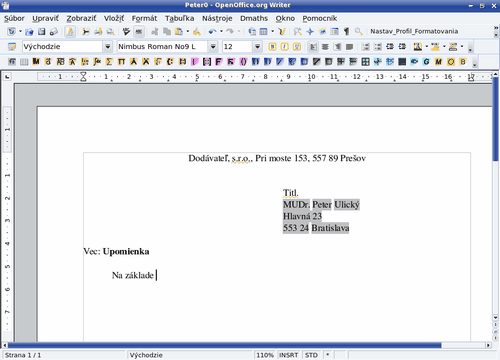Expand the paragraph style dropdown
Viewport: 500px width, 360px height.
108,47
